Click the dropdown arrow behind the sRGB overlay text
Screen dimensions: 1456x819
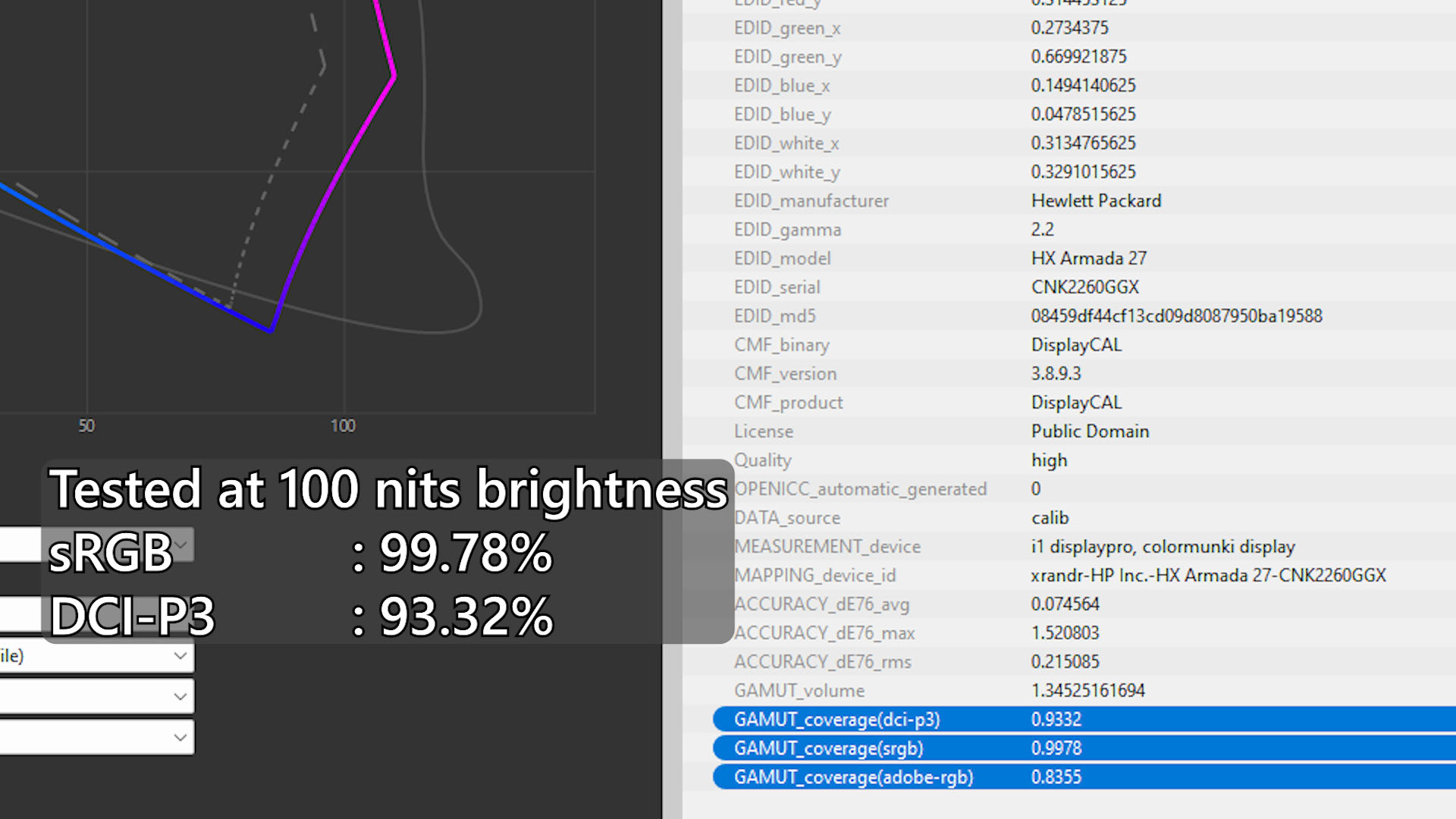pos(181,544)
